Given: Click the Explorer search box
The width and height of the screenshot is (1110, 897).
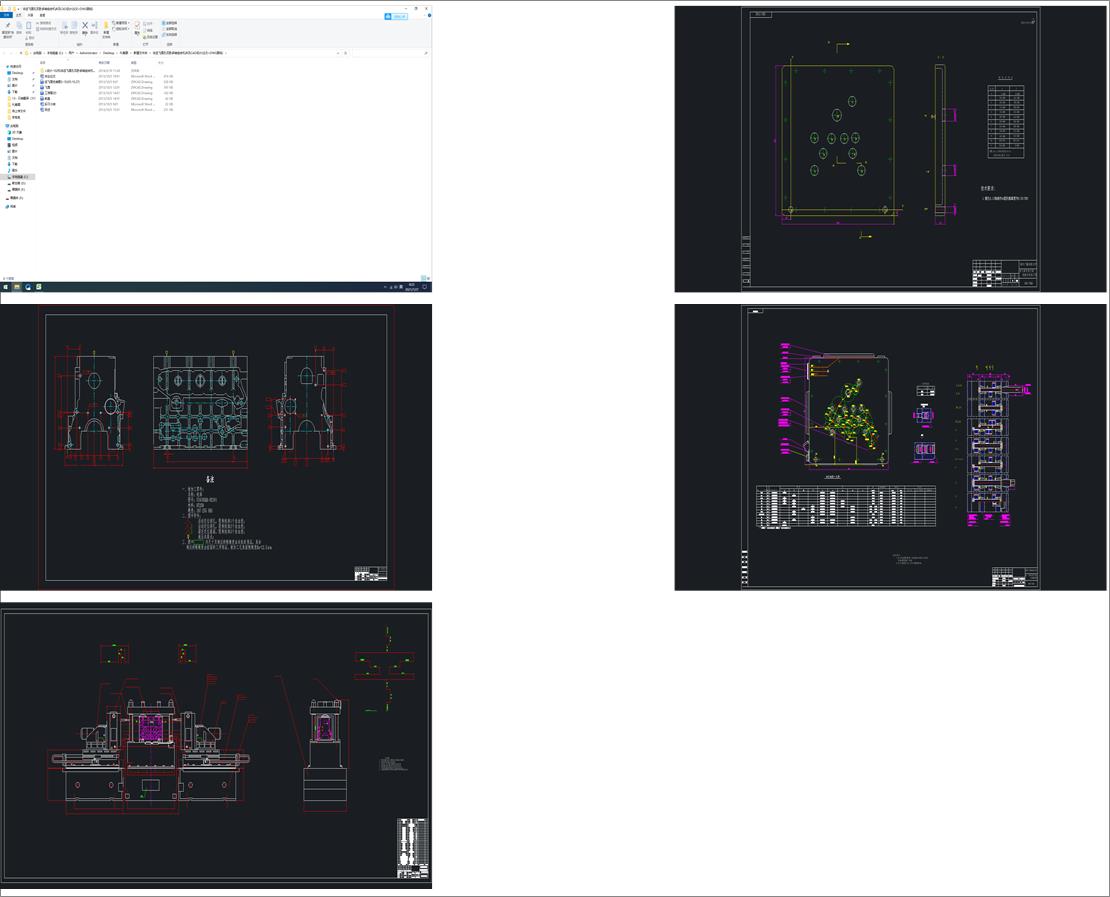Looking at the screenshot, I should (389, 53).
